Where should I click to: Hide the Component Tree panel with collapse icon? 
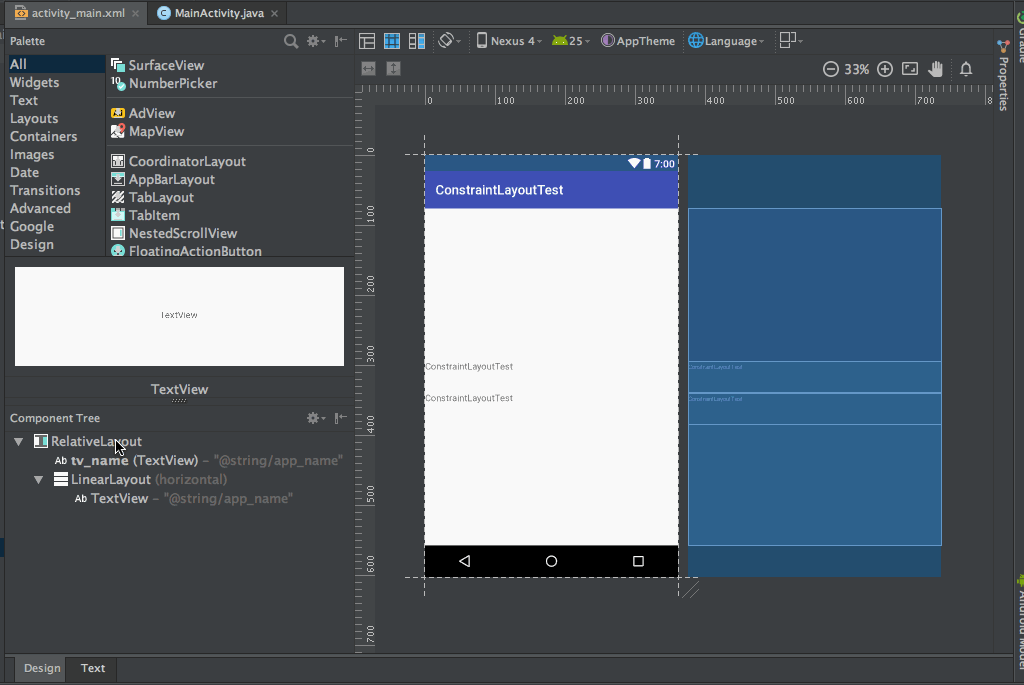click(x=341, y=418)
